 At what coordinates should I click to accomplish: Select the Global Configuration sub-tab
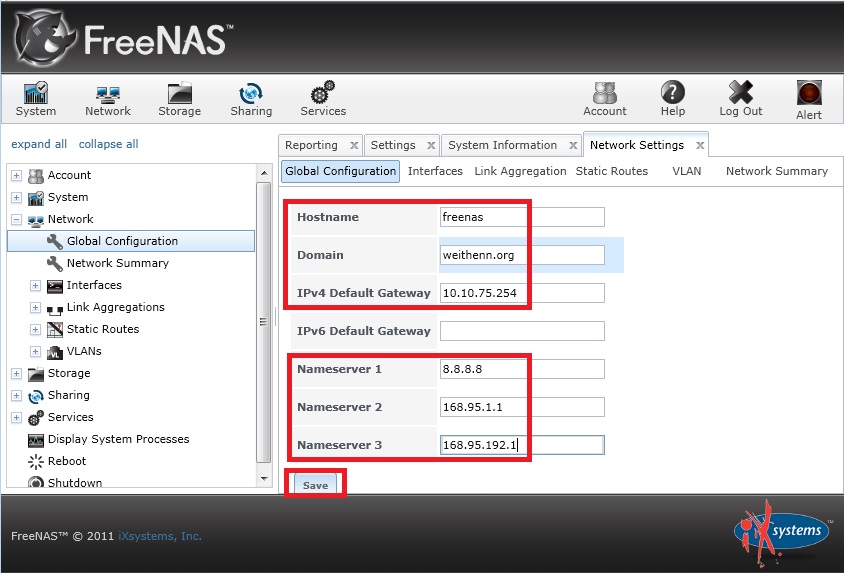click(x=340, y=171)
